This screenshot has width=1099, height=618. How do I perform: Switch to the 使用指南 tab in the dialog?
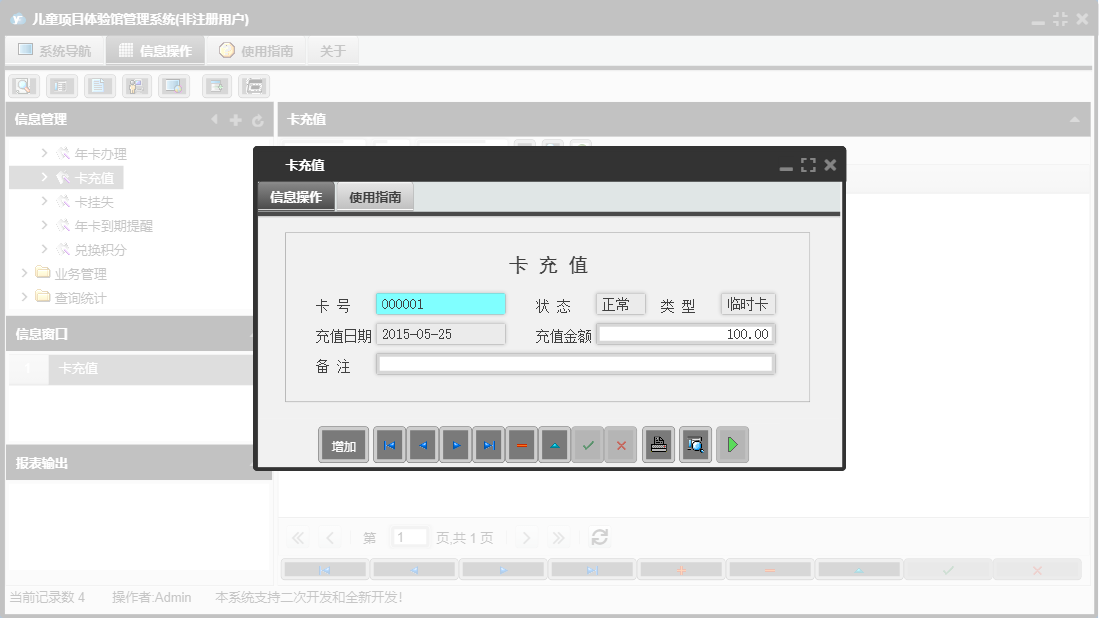click(x=374, y=196)
